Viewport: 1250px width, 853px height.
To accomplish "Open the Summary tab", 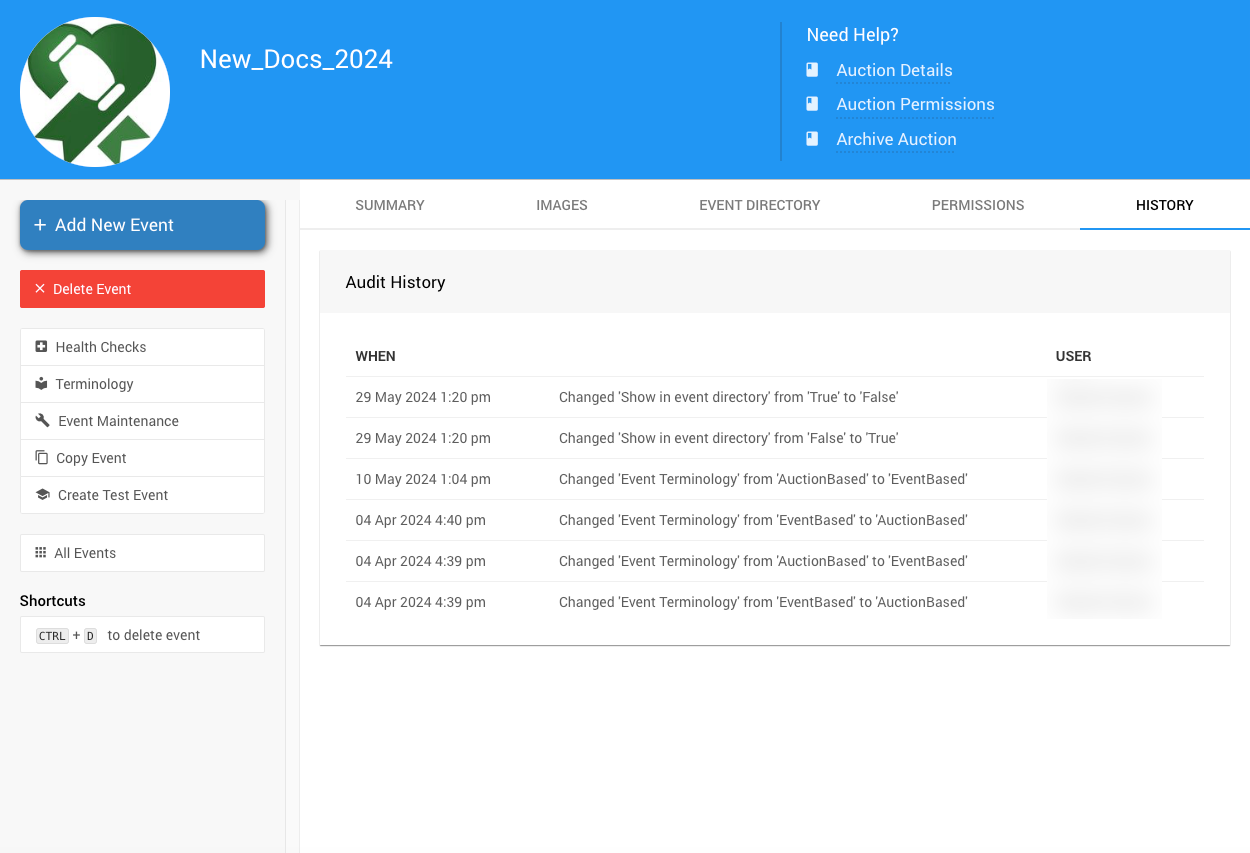I will (390, 205).
